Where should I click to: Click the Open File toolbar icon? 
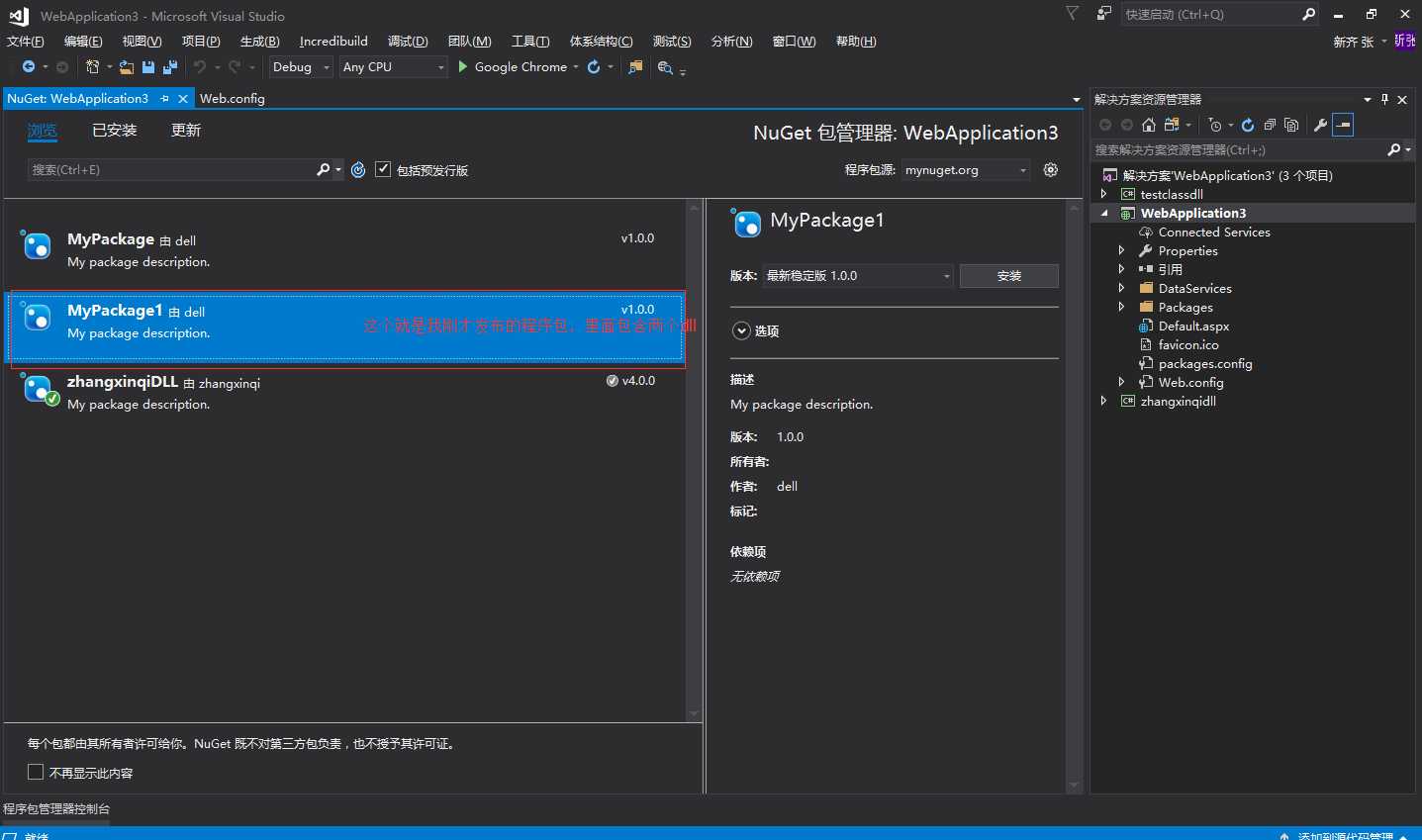click(127, 67)
